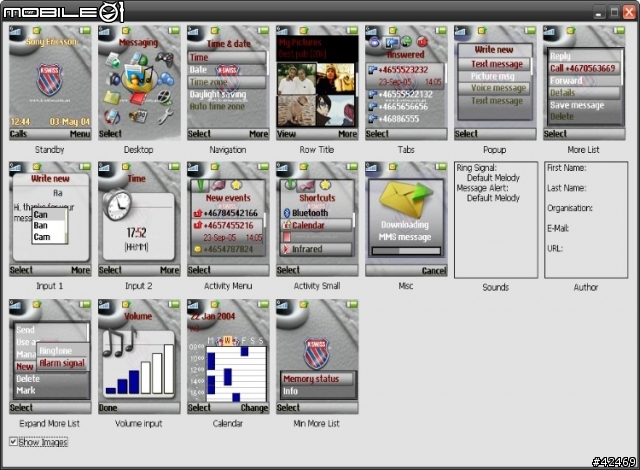Click the Text message item in Popup
The image size is (640, 470).
[x=495, y=64]
